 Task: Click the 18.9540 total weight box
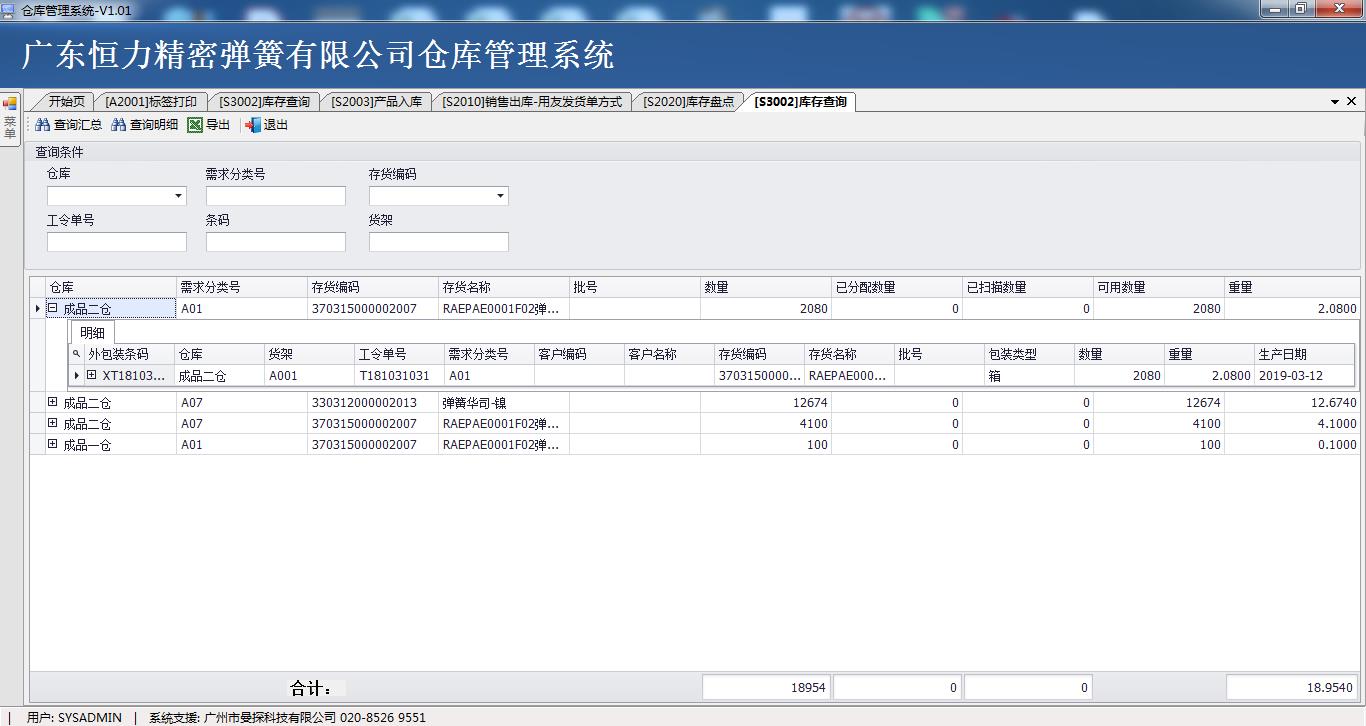1292,687
